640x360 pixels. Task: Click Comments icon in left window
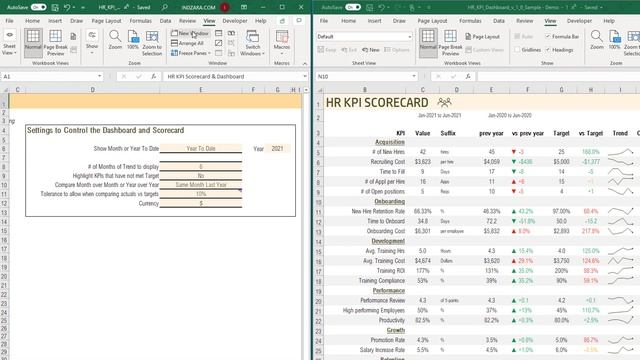click(299, 21)
